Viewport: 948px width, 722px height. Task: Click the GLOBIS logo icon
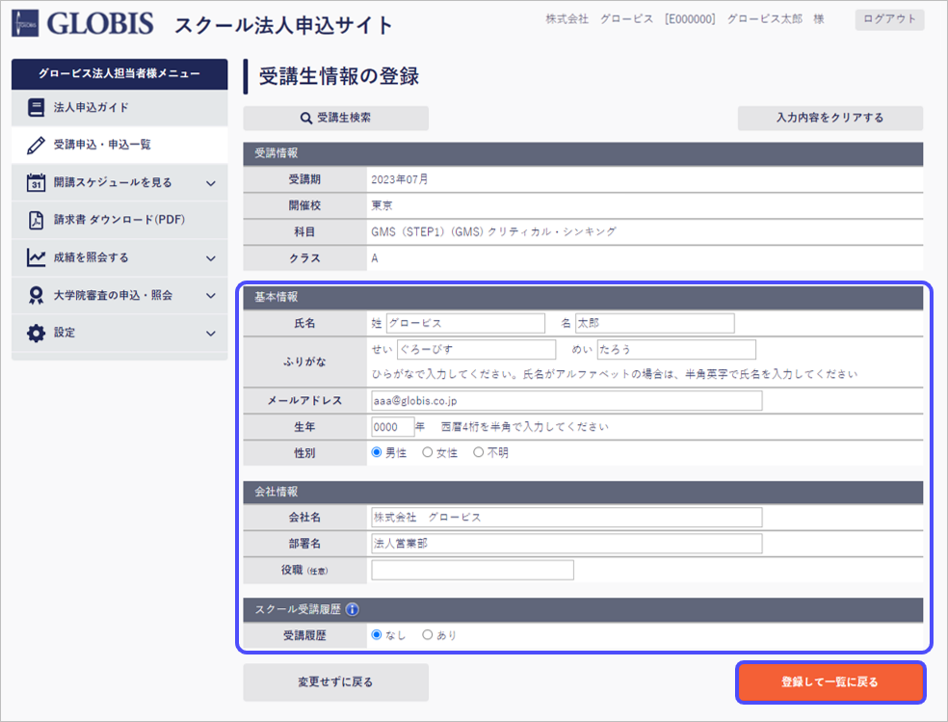pos(25,24)
